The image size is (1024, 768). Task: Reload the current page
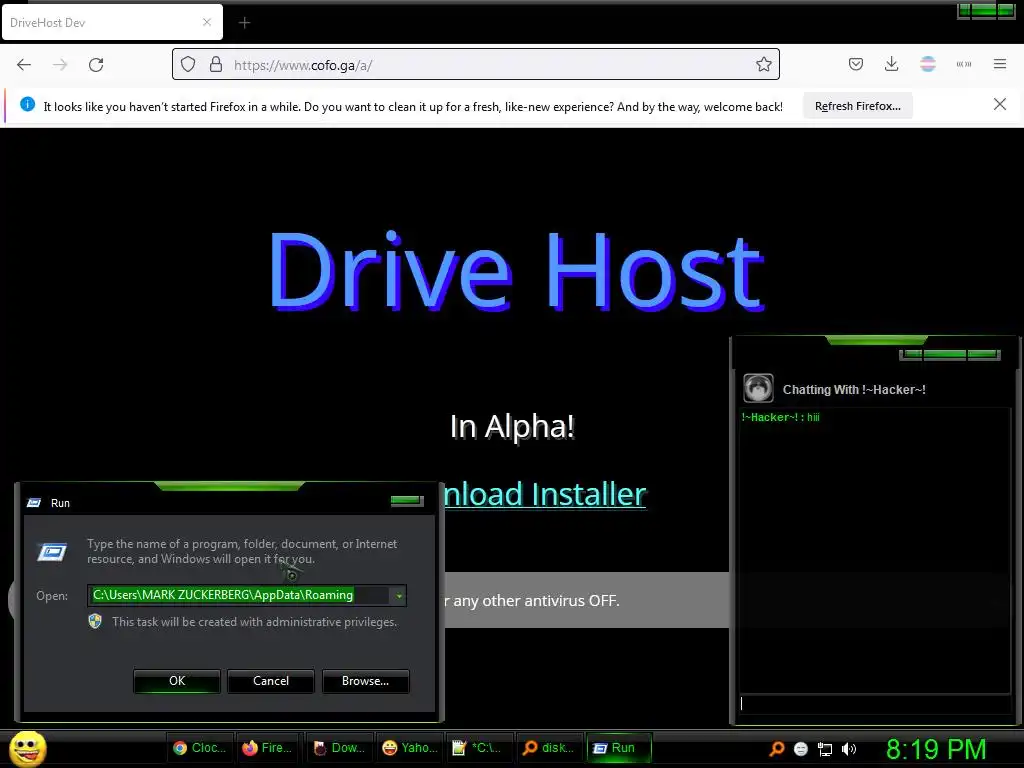pyautogui.click(x=96, y=65)
